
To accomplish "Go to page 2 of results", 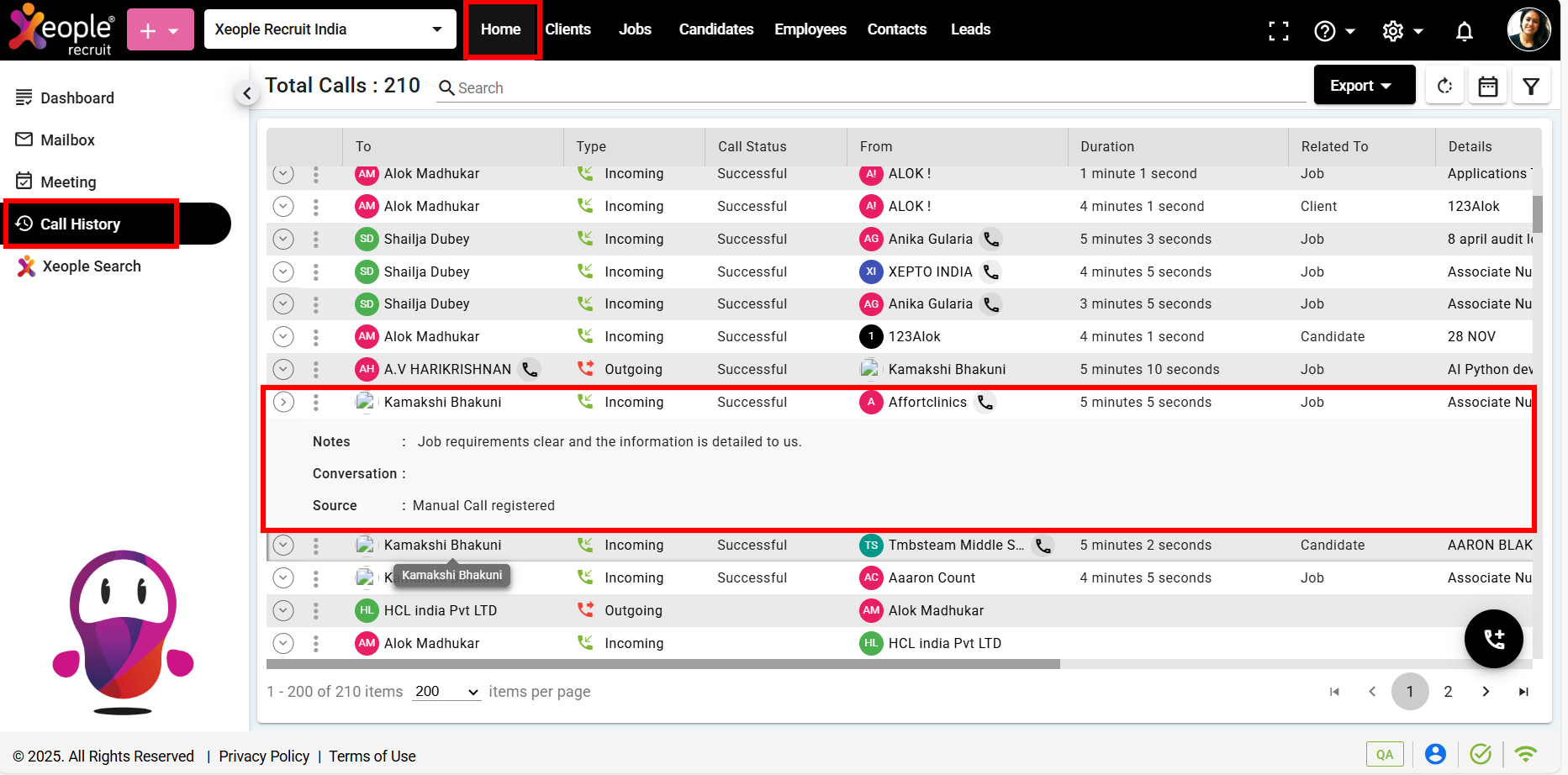I will point(1448,692).
